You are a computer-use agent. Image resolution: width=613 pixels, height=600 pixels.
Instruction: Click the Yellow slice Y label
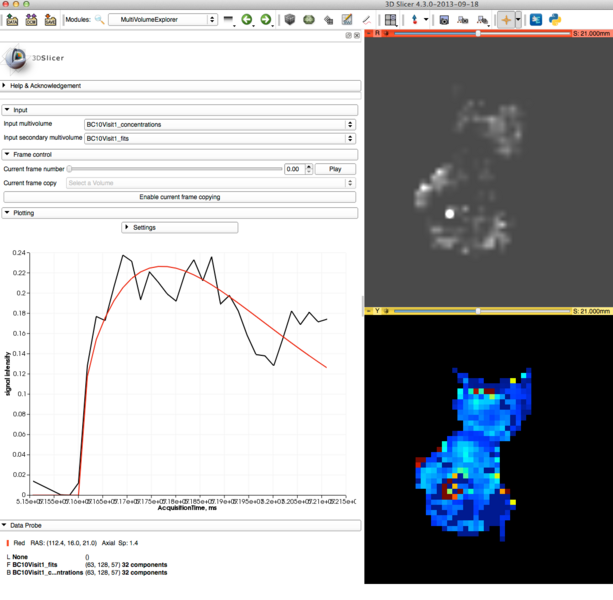377,311
